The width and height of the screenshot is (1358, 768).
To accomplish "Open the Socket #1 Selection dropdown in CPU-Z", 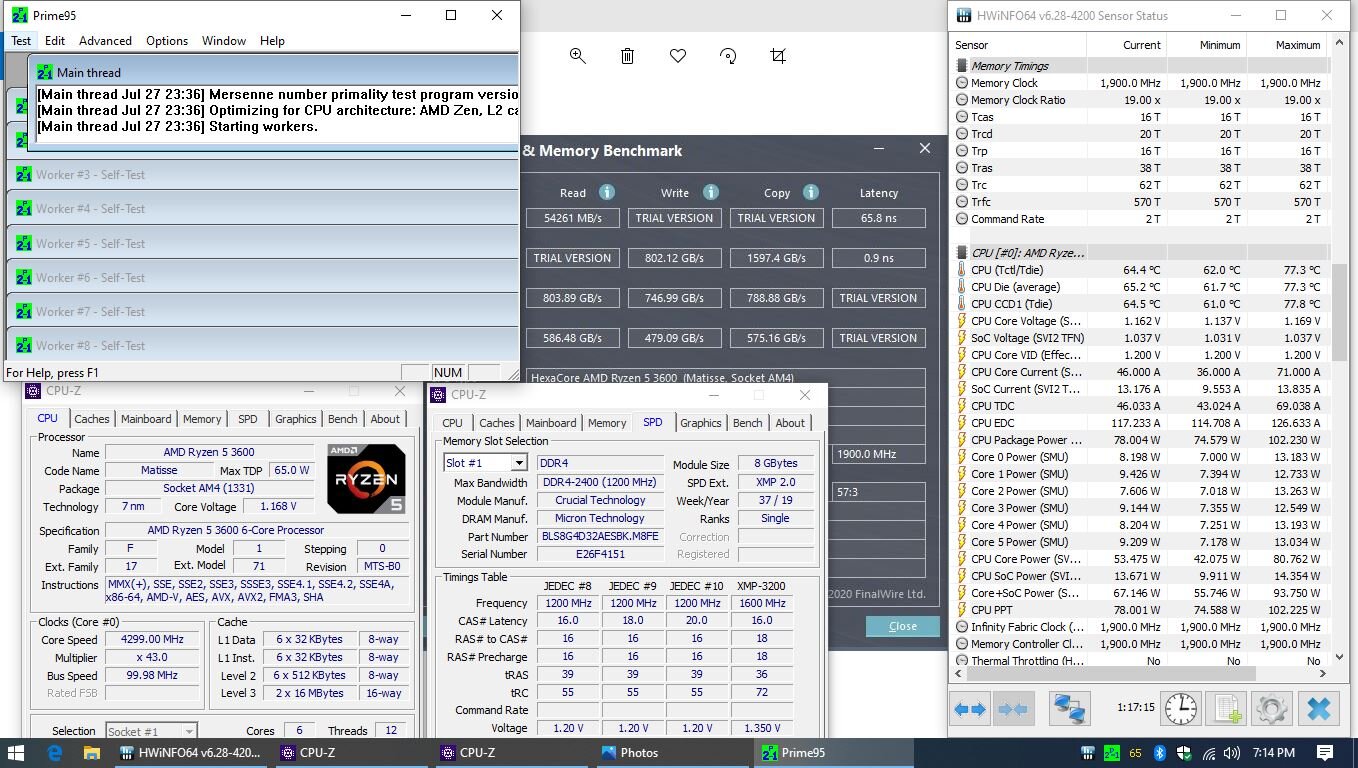I will 189,731.
